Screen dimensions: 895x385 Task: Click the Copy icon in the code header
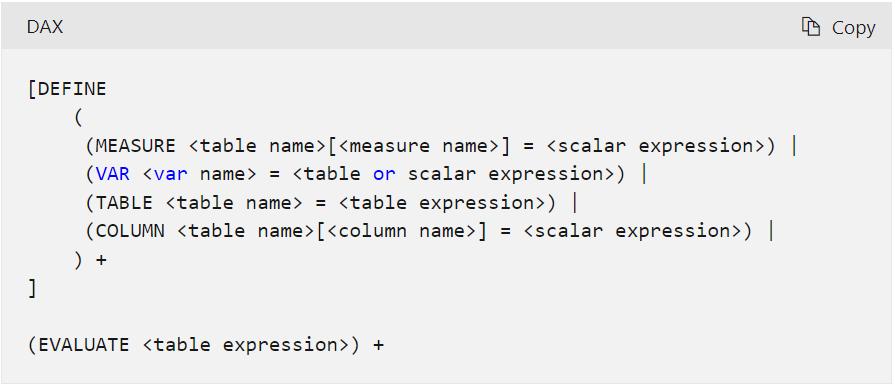[x=811, y=27]
